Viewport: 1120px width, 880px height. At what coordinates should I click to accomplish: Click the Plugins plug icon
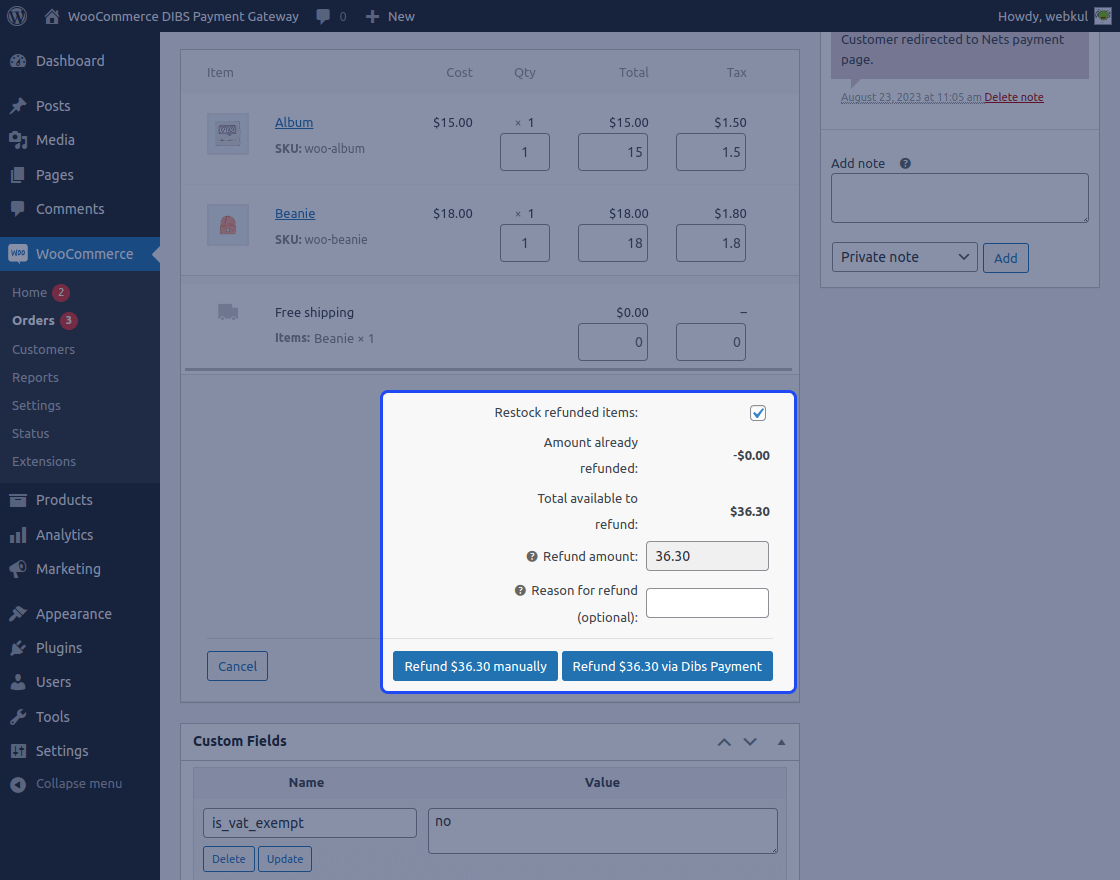pos(19,648)
